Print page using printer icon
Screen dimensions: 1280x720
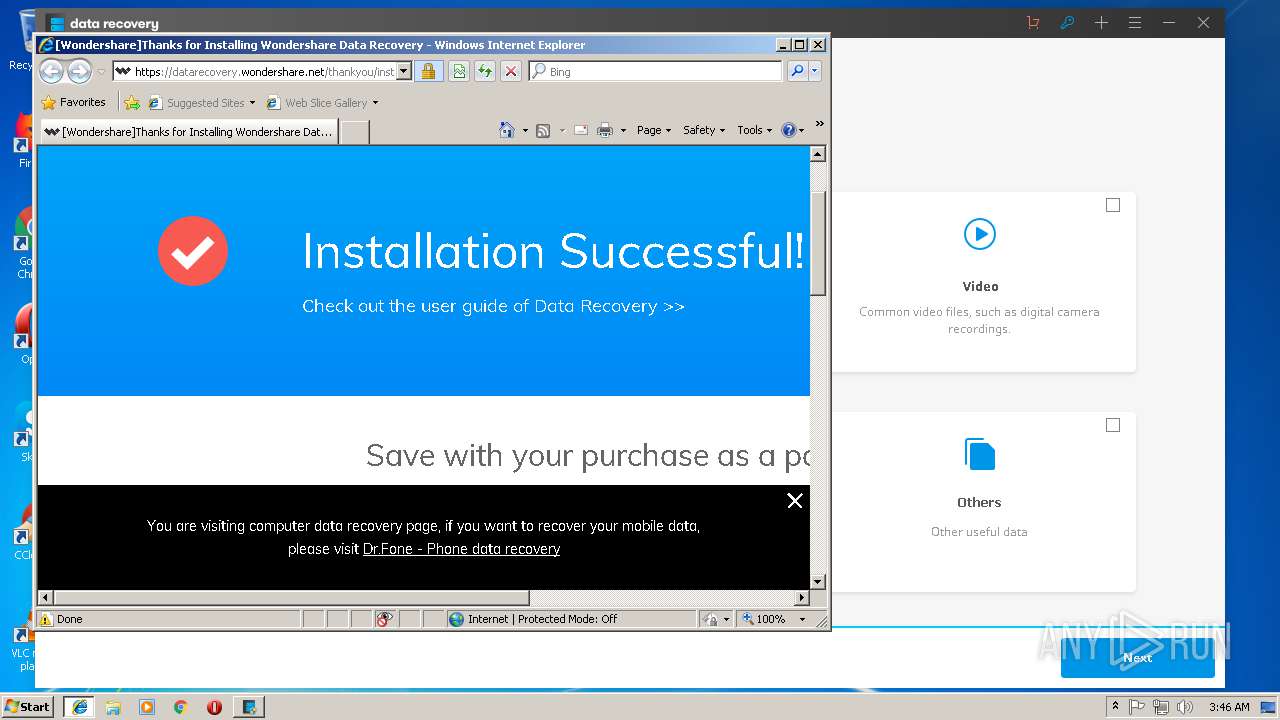pos(605,130)
